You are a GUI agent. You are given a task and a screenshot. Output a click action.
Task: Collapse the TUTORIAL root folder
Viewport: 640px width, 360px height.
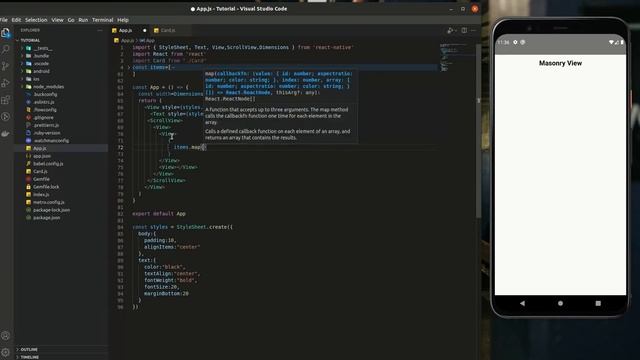click(x=30, y=40)
